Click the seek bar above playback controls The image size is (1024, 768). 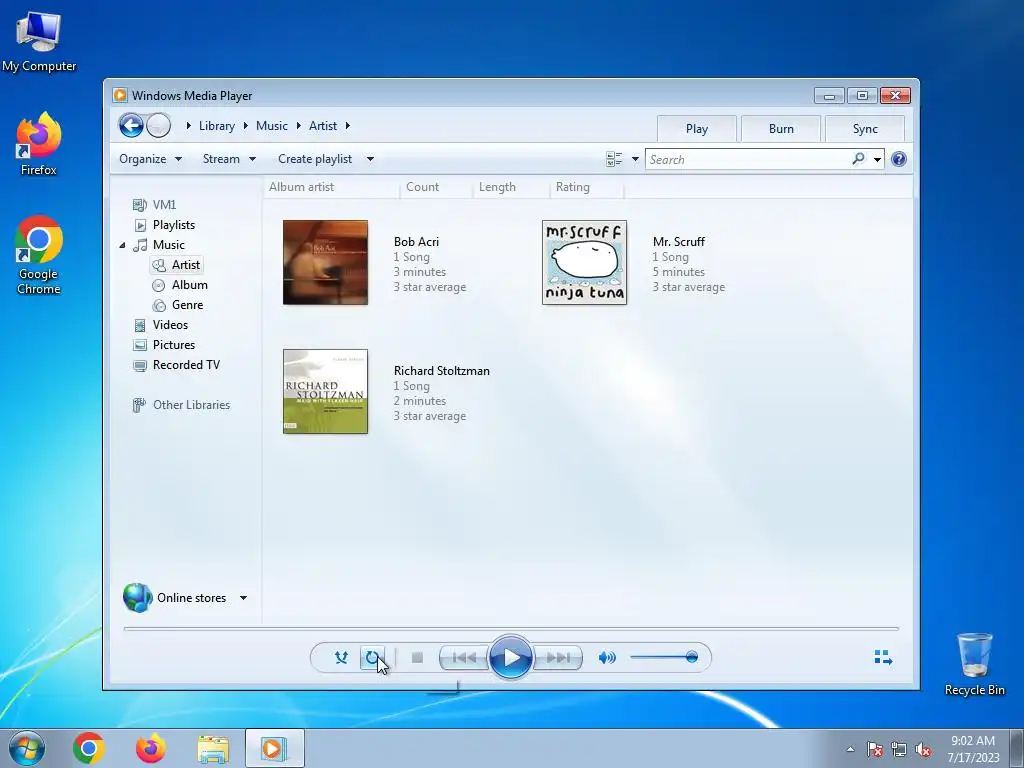511,629
